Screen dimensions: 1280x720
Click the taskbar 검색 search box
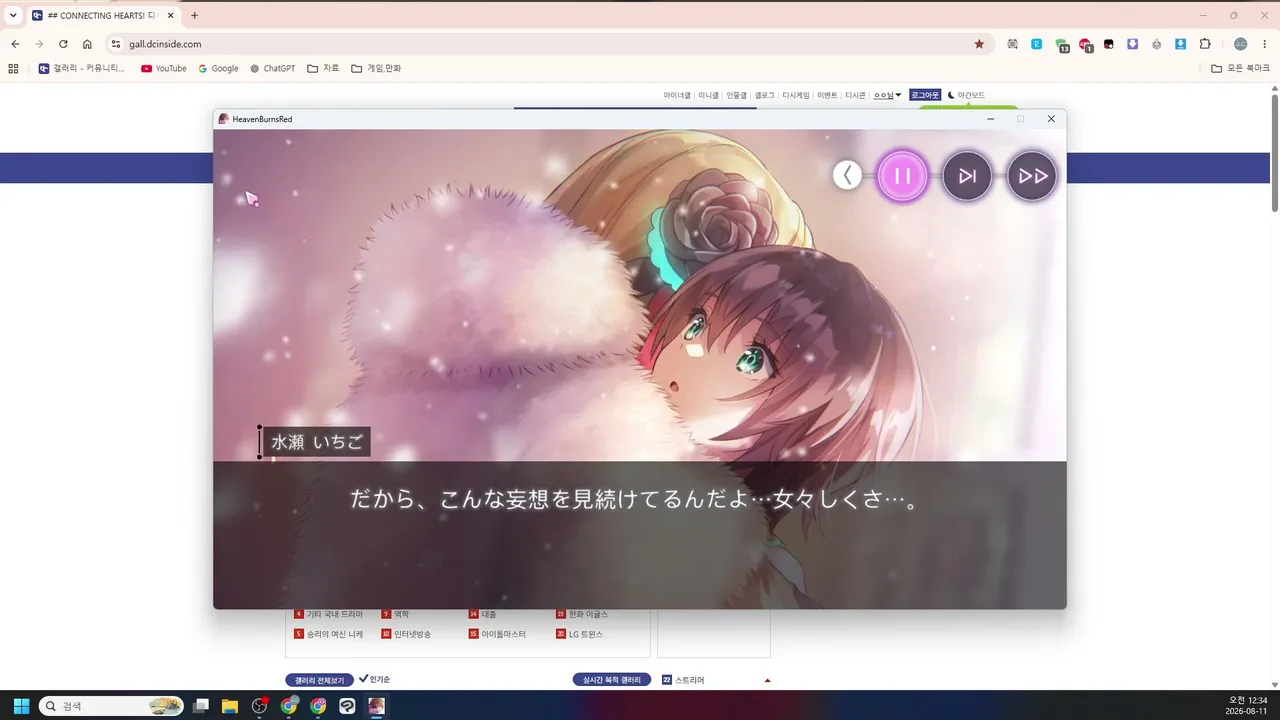pyautogui.click(x=111, y=706)
